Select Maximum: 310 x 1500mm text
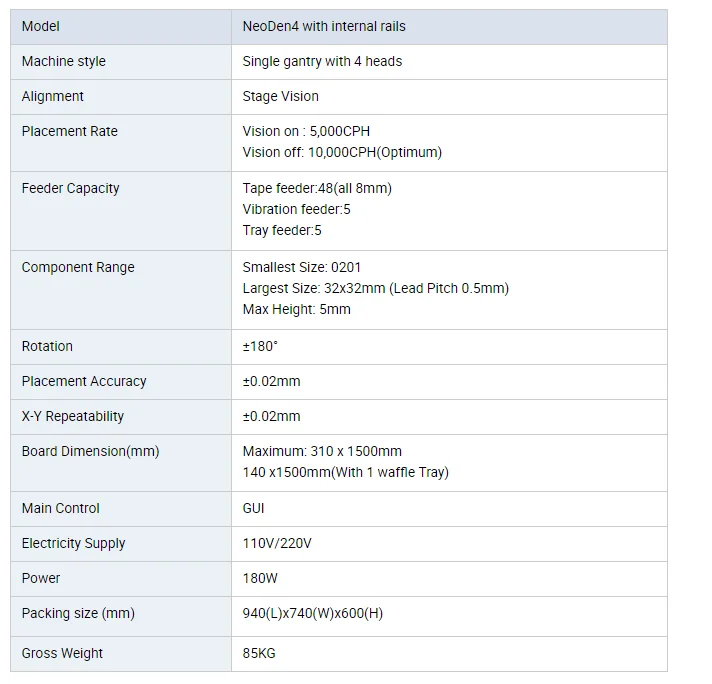The image size is (712, 684). point(322,451)
